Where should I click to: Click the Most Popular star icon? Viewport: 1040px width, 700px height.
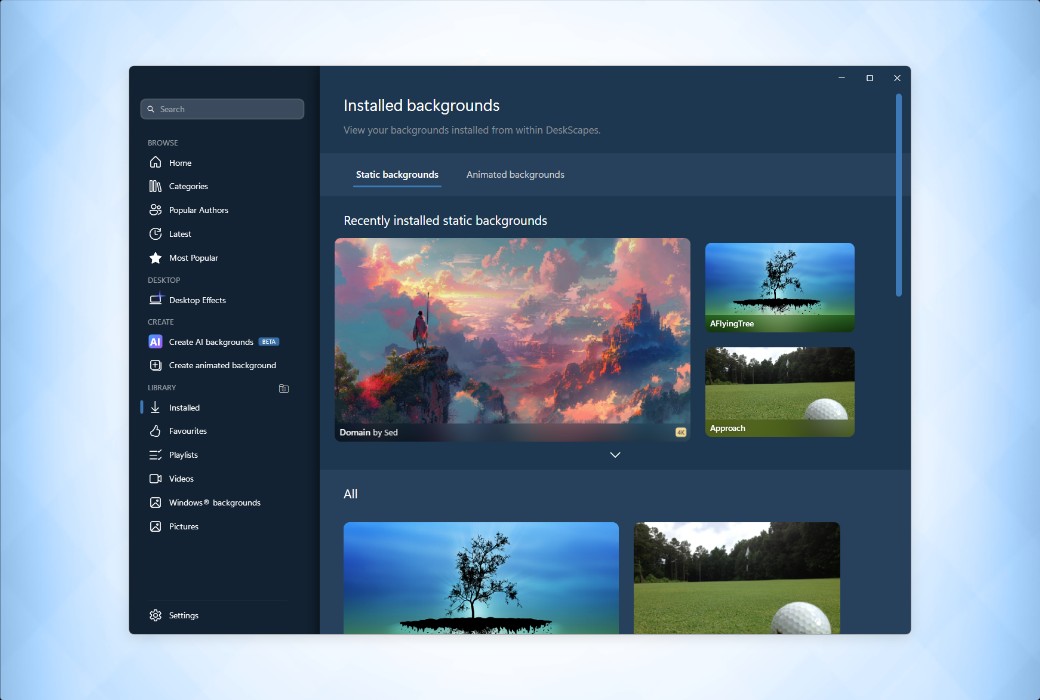point(155,257)
